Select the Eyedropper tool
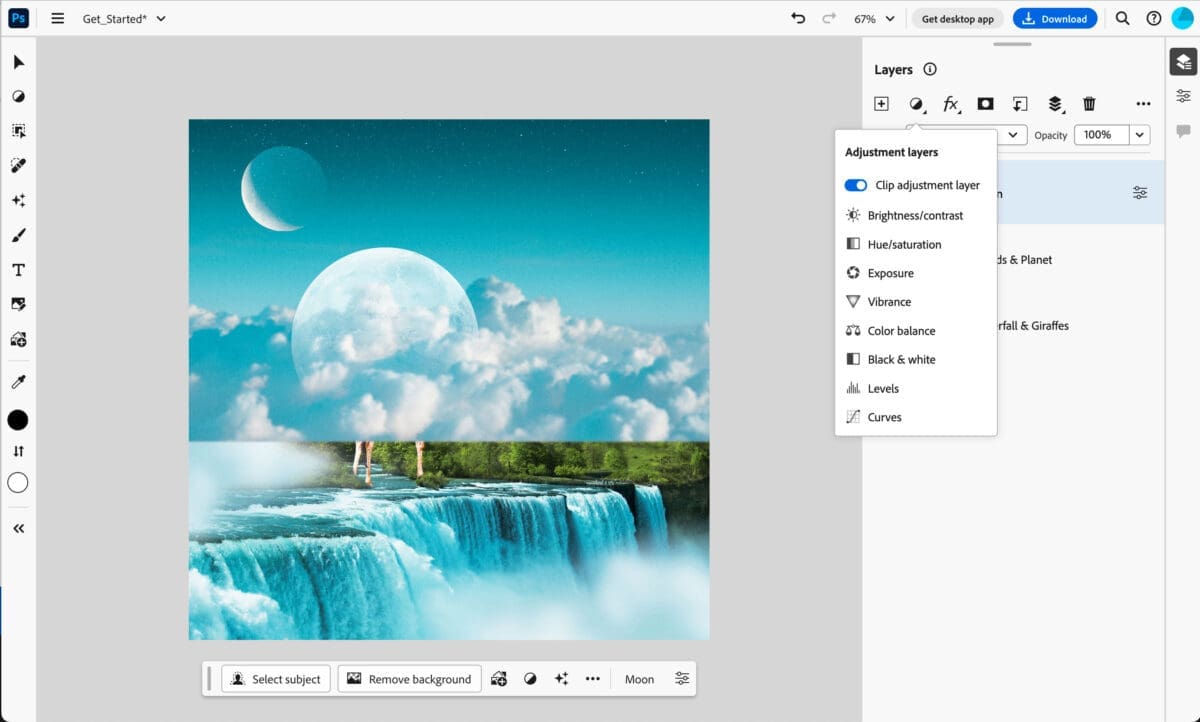This screenshot has height=722, width=1200. (18, 382)
